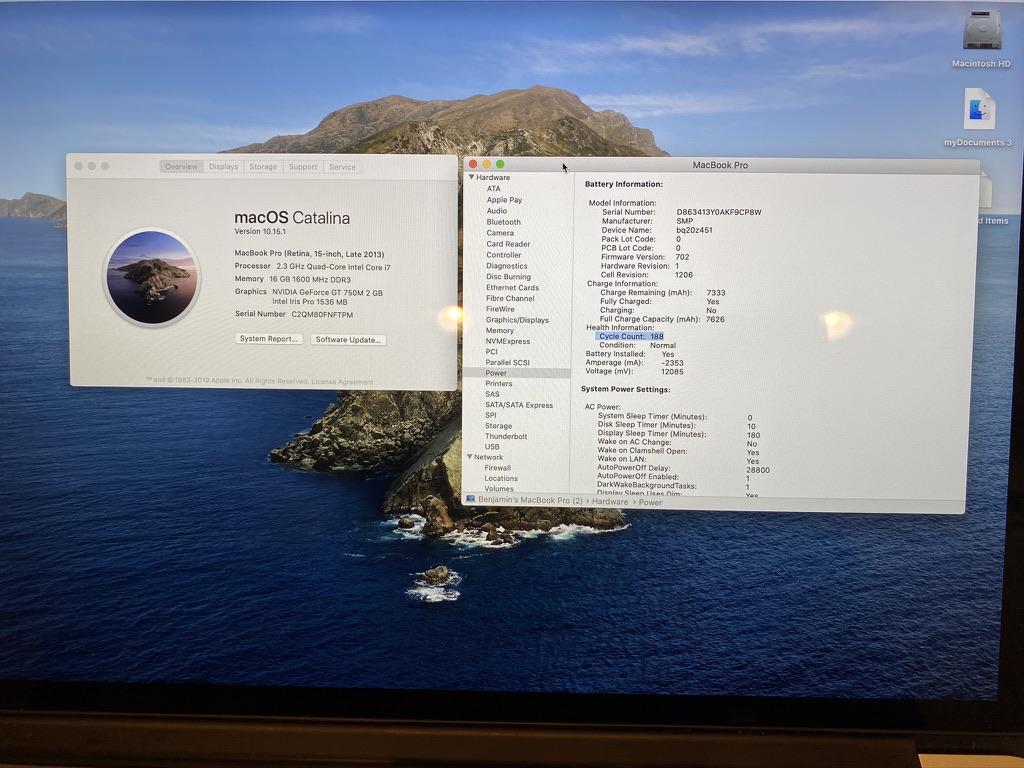Select the myDocuments 3 desktop file icon
Viewport: 1024px width, 768px height.
(x=979, y=108)
